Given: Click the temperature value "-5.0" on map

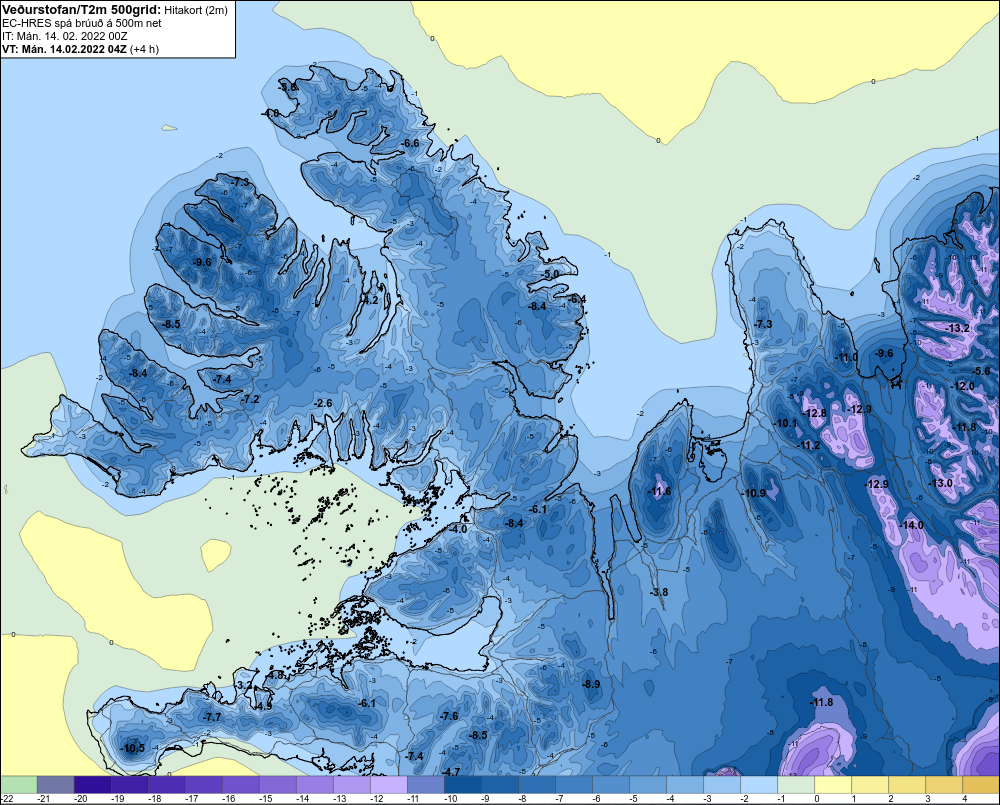Looking at the screenshot, I should [x=550, y=274].
